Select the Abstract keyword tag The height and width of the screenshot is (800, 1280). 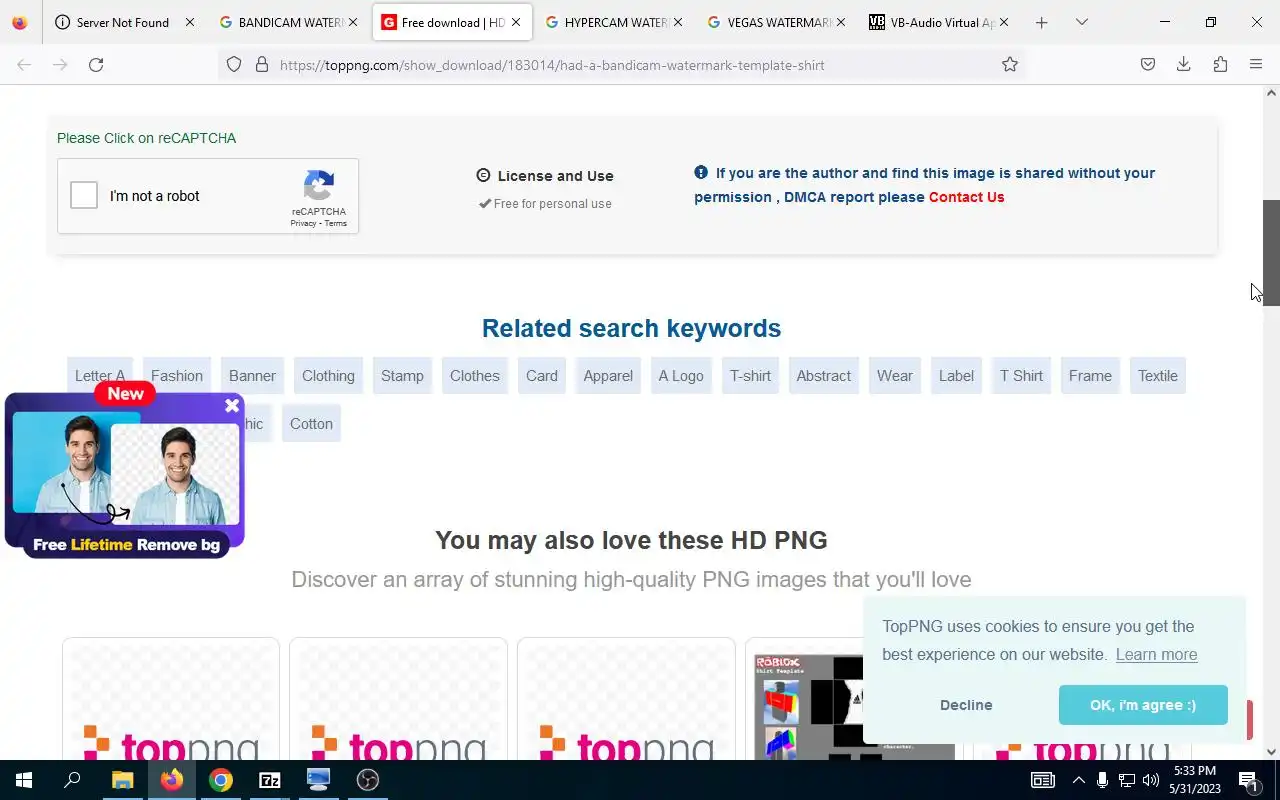824,376
